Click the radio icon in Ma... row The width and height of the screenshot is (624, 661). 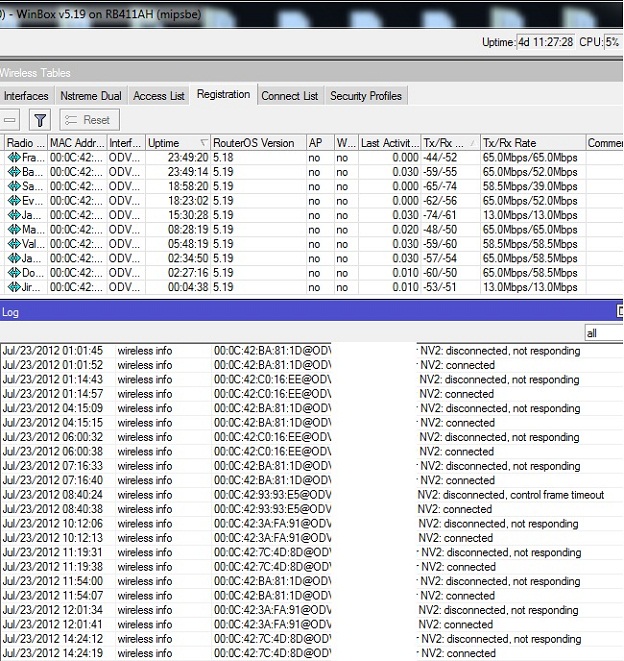[x=14, y=230]
